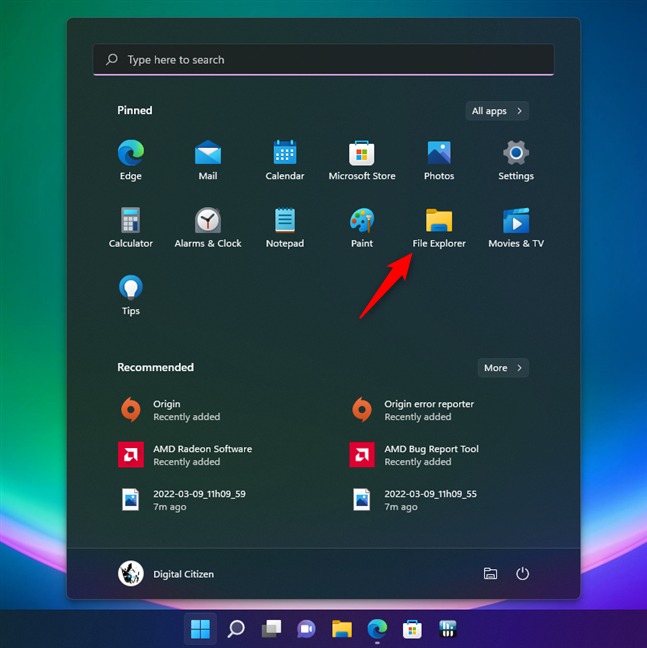Launch Notepad from Pinned
Screen dimensions: 647x648
point(285,228)
